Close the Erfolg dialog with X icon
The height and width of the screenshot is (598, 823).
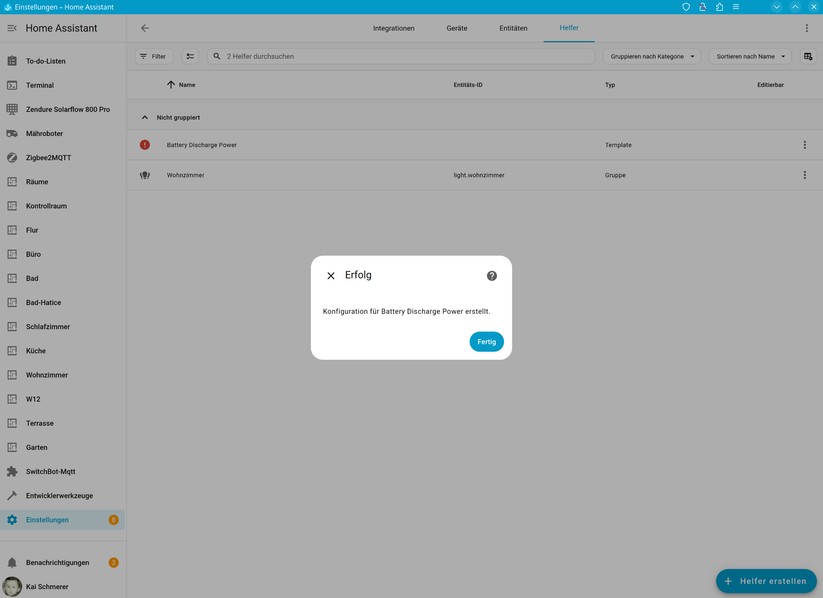pos(331,276)
